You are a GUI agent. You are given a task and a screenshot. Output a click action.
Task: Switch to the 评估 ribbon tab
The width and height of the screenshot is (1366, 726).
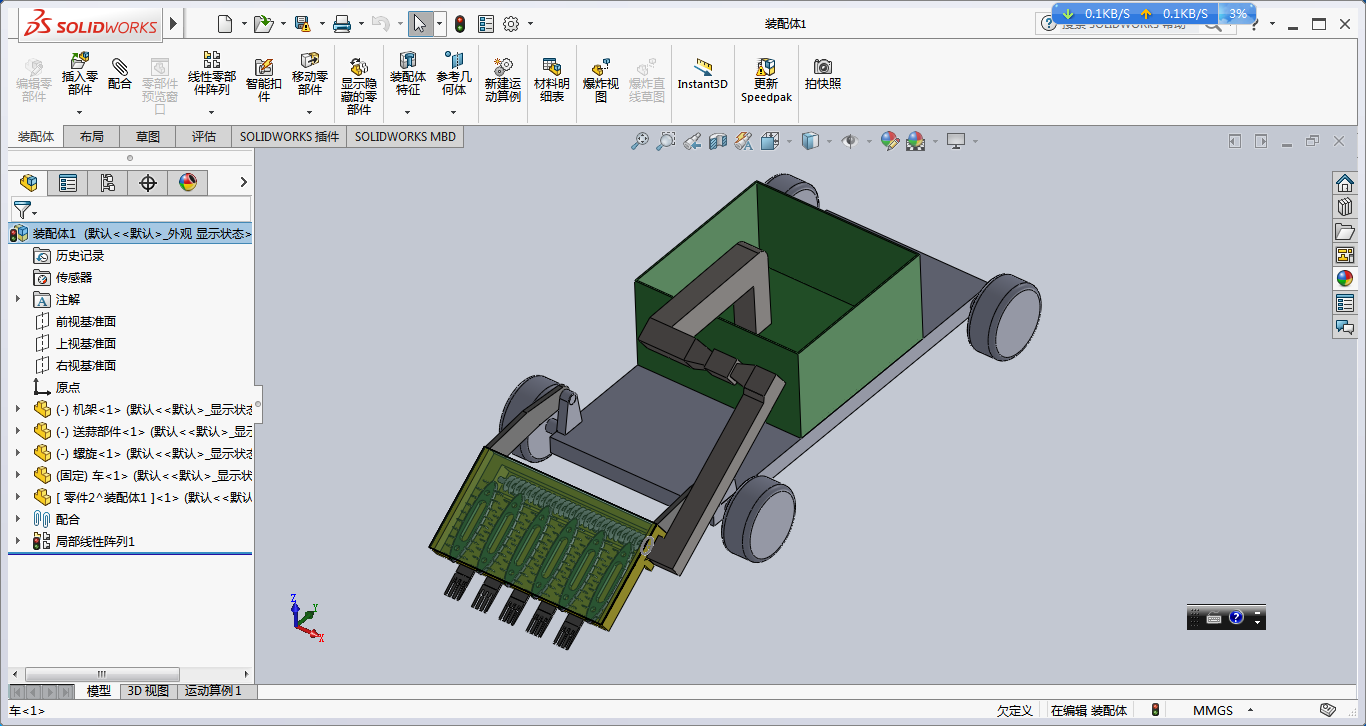pyautogui.click(x=204, y=137)
